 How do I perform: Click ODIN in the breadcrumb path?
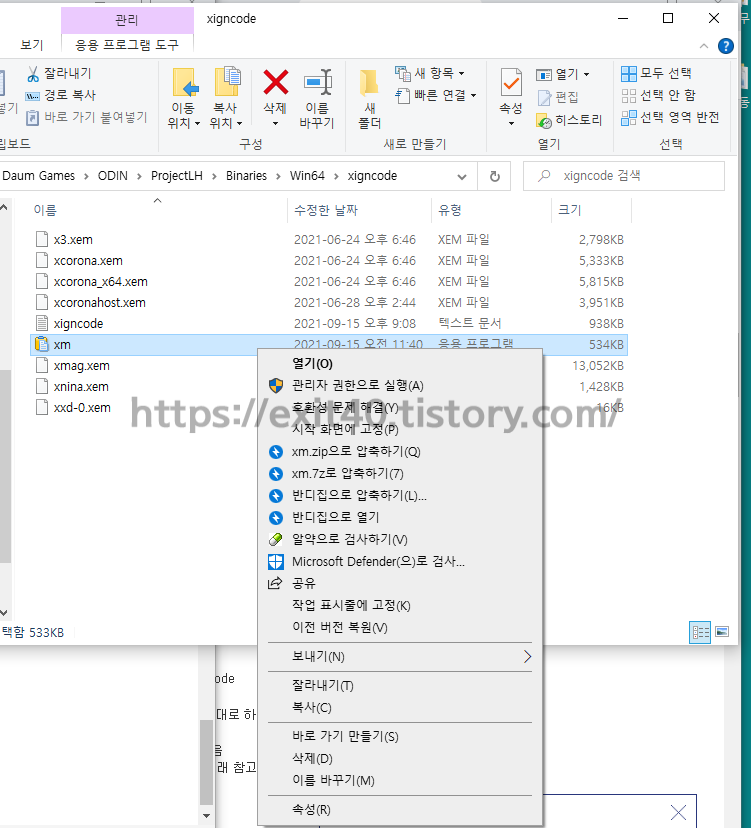coord(112,176)
